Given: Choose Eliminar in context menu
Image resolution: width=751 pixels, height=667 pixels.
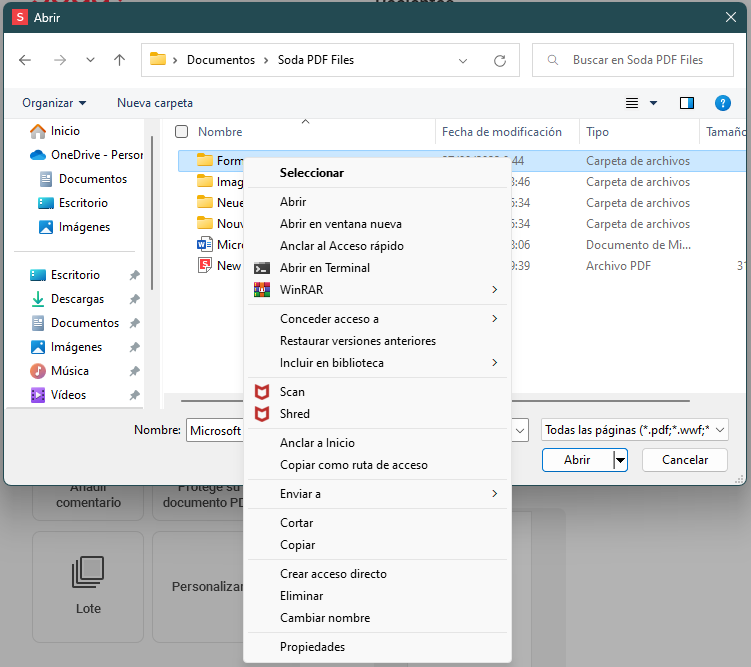Looking at the screenshot, I should pos(377,596).
